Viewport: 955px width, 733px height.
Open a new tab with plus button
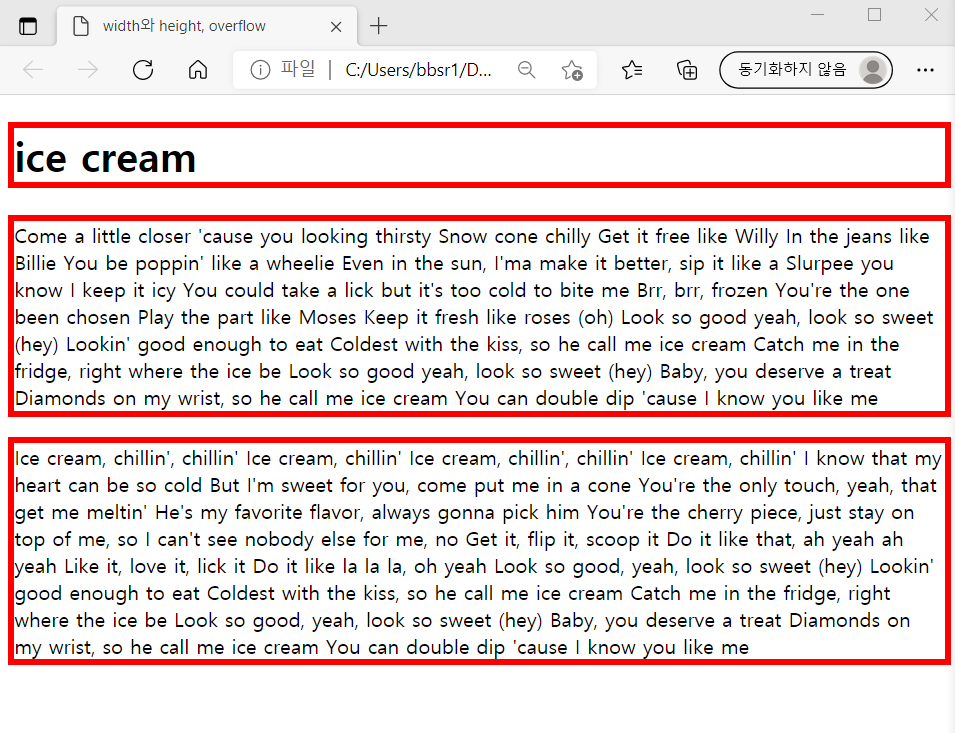click(x=378, y=26)
